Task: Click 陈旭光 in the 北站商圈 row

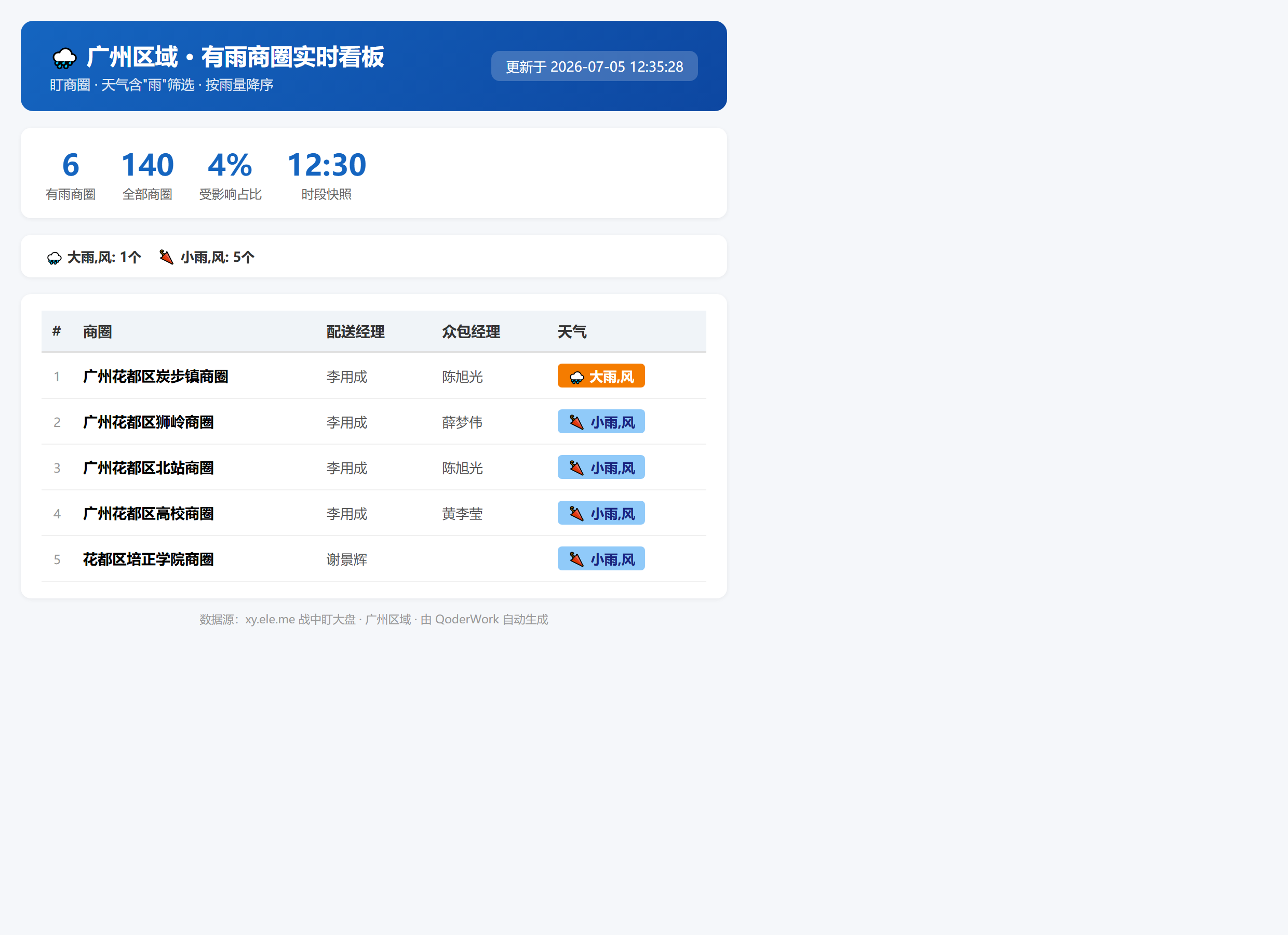Action: tap(462, 468)
